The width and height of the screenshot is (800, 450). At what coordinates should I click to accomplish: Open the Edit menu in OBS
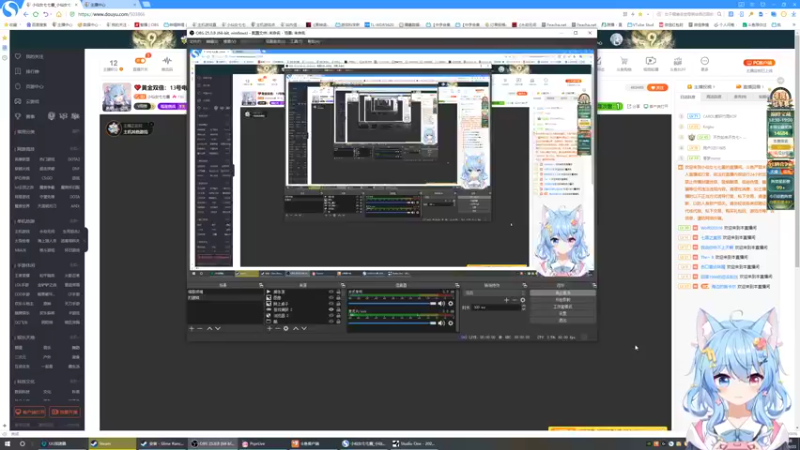pyautogui.click(x=212, y=41)
